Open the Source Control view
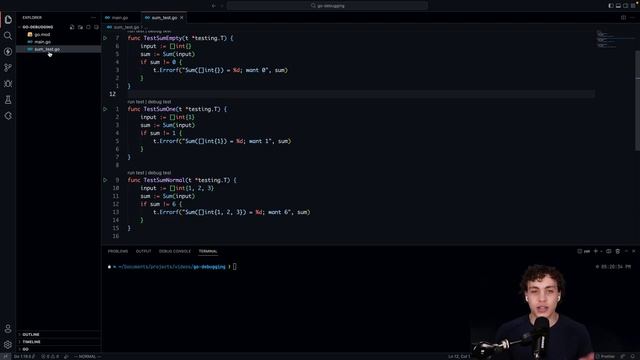 pos(8,68)
